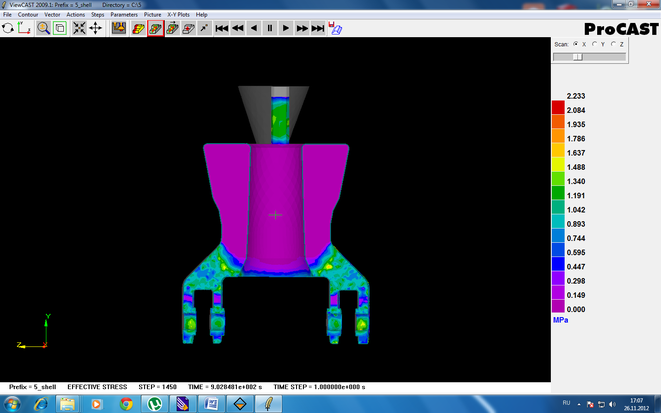Click the Windows Start button
The height and width of the screenshot is (413, 661).
12,404
